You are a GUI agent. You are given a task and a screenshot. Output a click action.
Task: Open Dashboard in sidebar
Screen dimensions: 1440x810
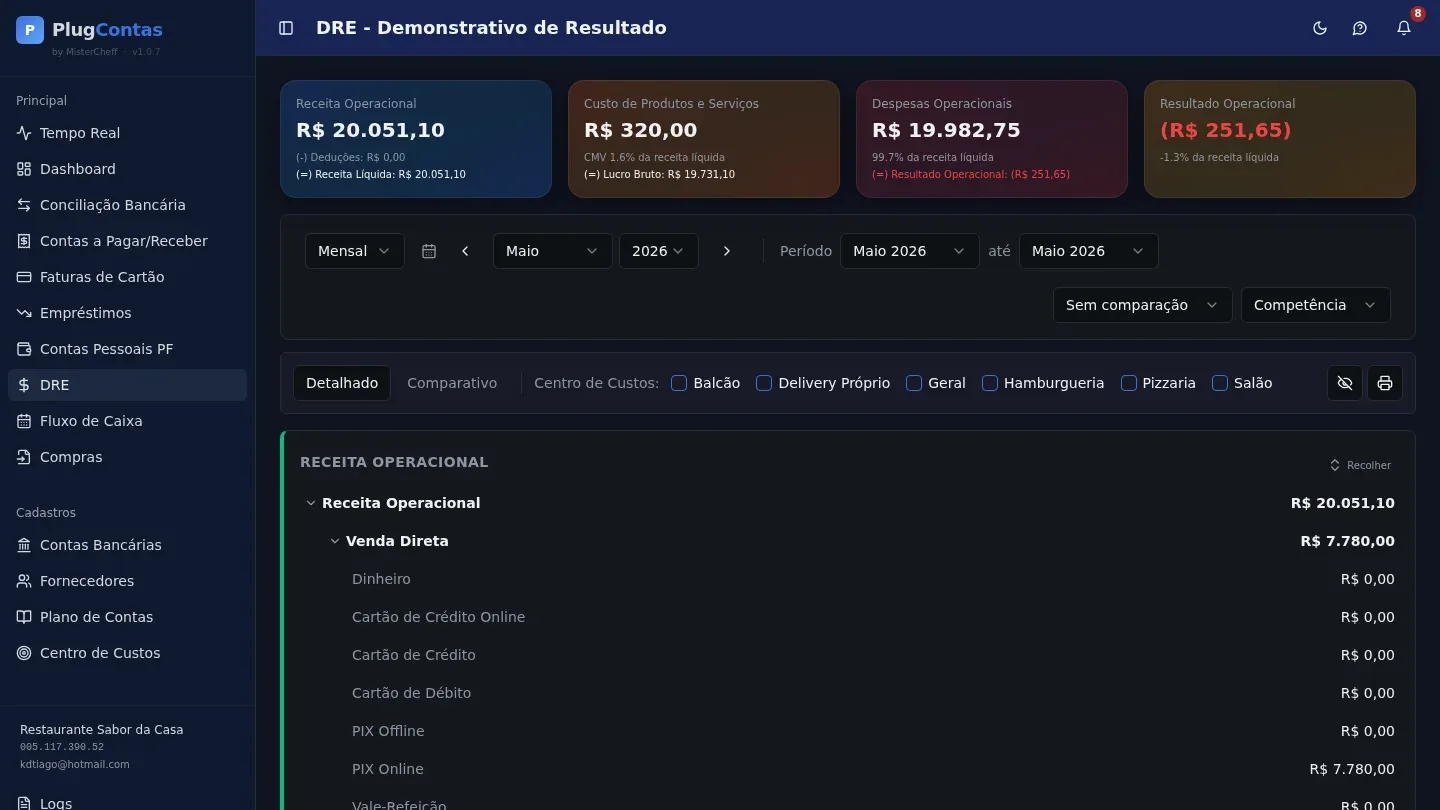pyautogui.click(x=127, y=169)
